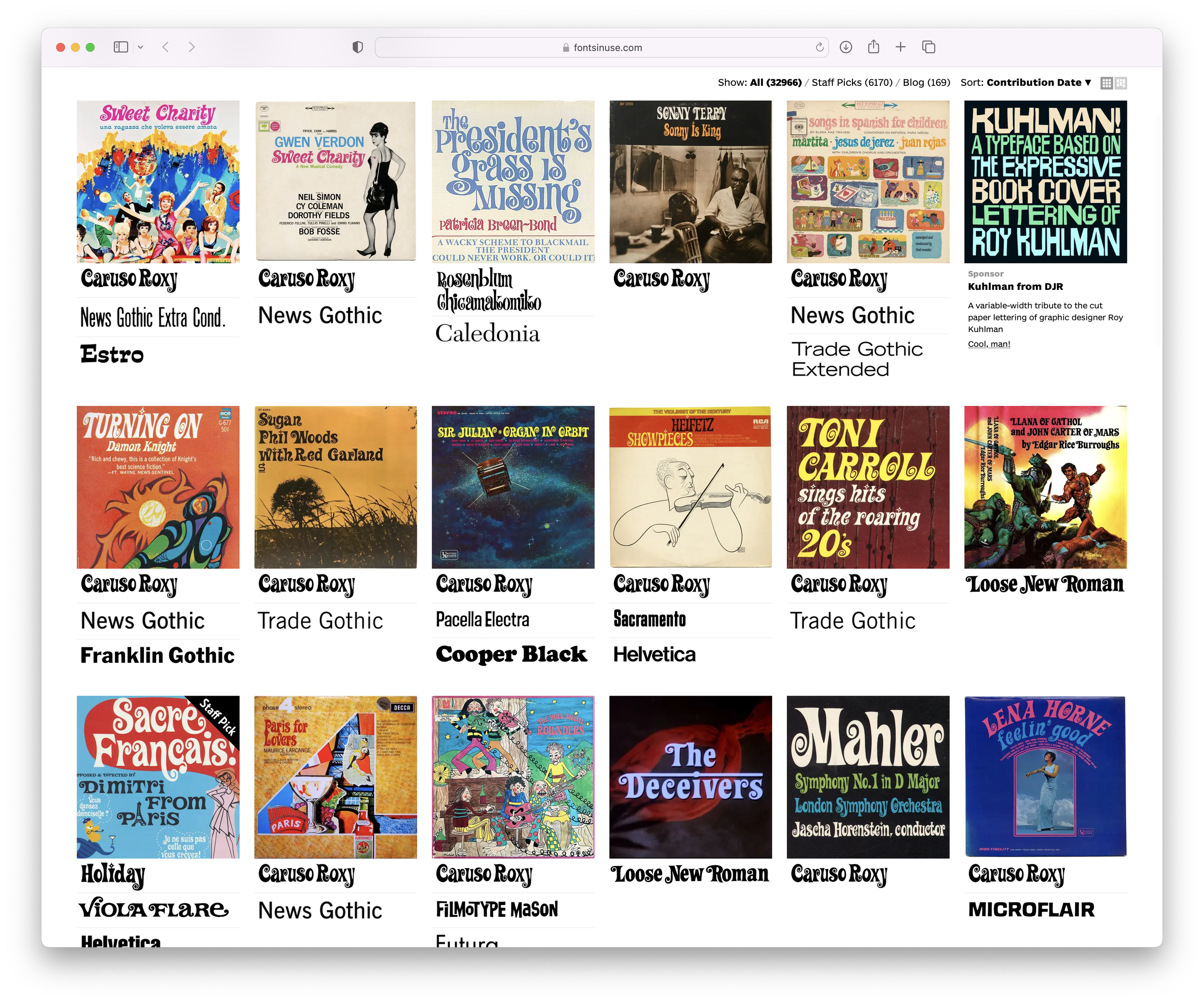This screenshot has width=1204, height=1002.
Task: Open the sidebar tab group chevron menu
Action: pos(140,48)
